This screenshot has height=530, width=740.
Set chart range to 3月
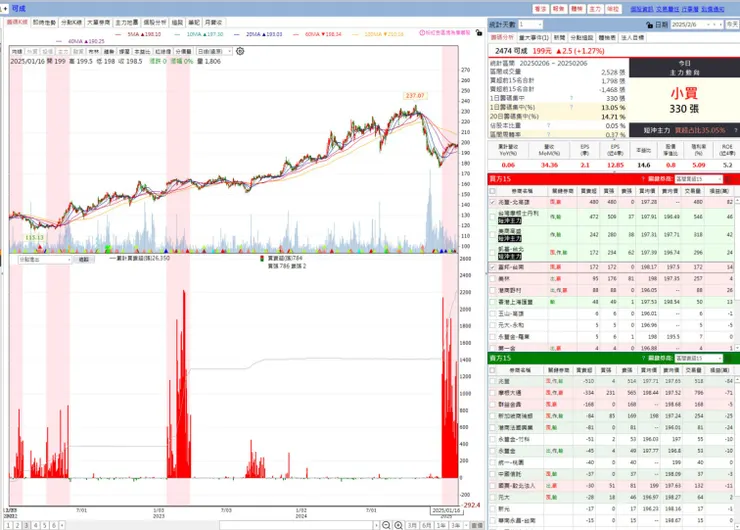pyautogui.click(x=412, y=525)
